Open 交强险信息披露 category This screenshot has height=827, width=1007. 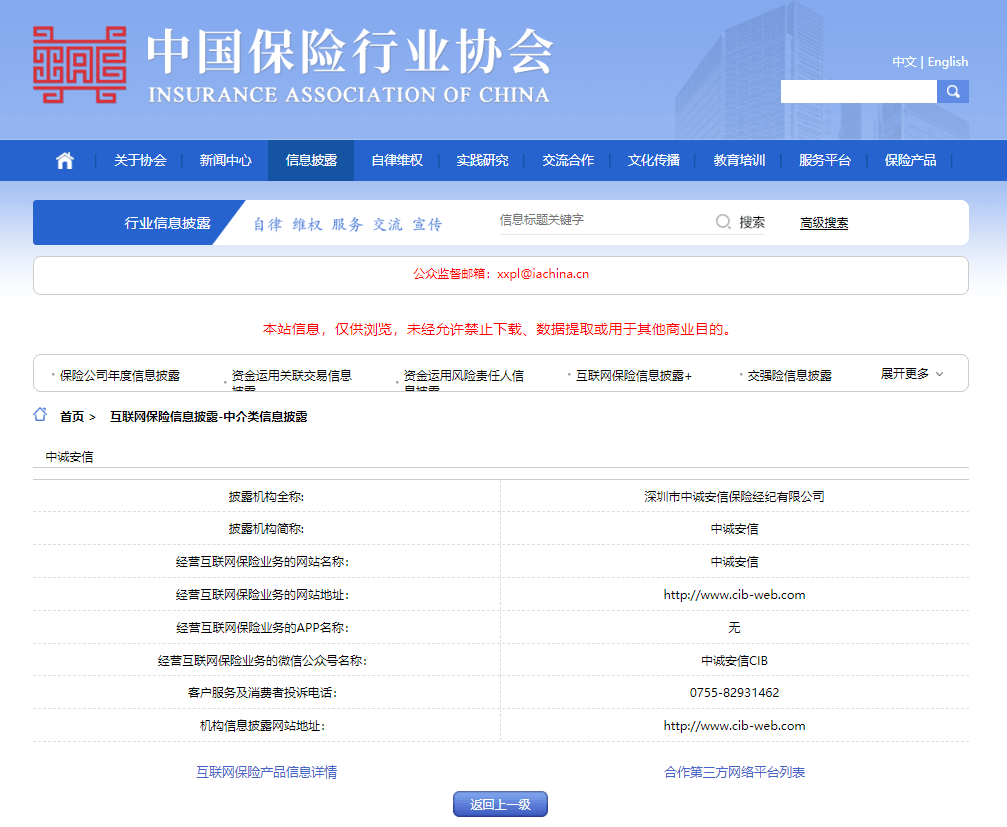tap(789, 376)
